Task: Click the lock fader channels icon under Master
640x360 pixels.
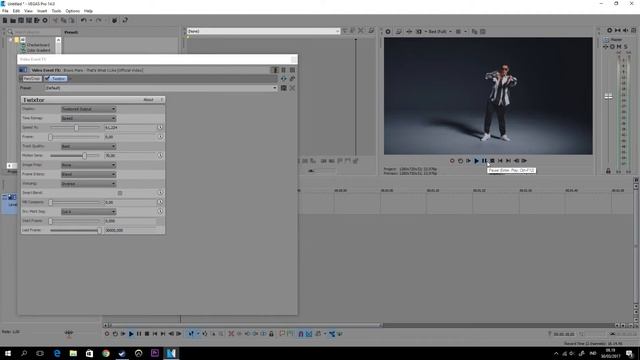Action: [x=608, y=171]
